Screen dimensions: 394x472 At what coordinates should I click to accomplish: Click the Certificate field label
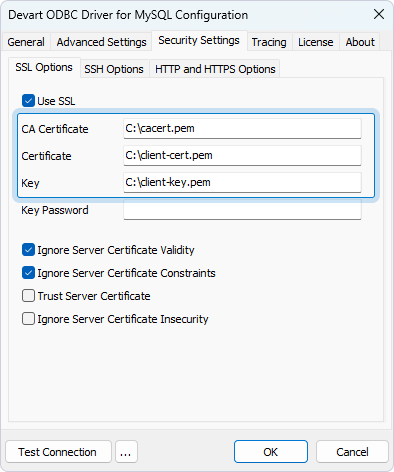[46, 156]
